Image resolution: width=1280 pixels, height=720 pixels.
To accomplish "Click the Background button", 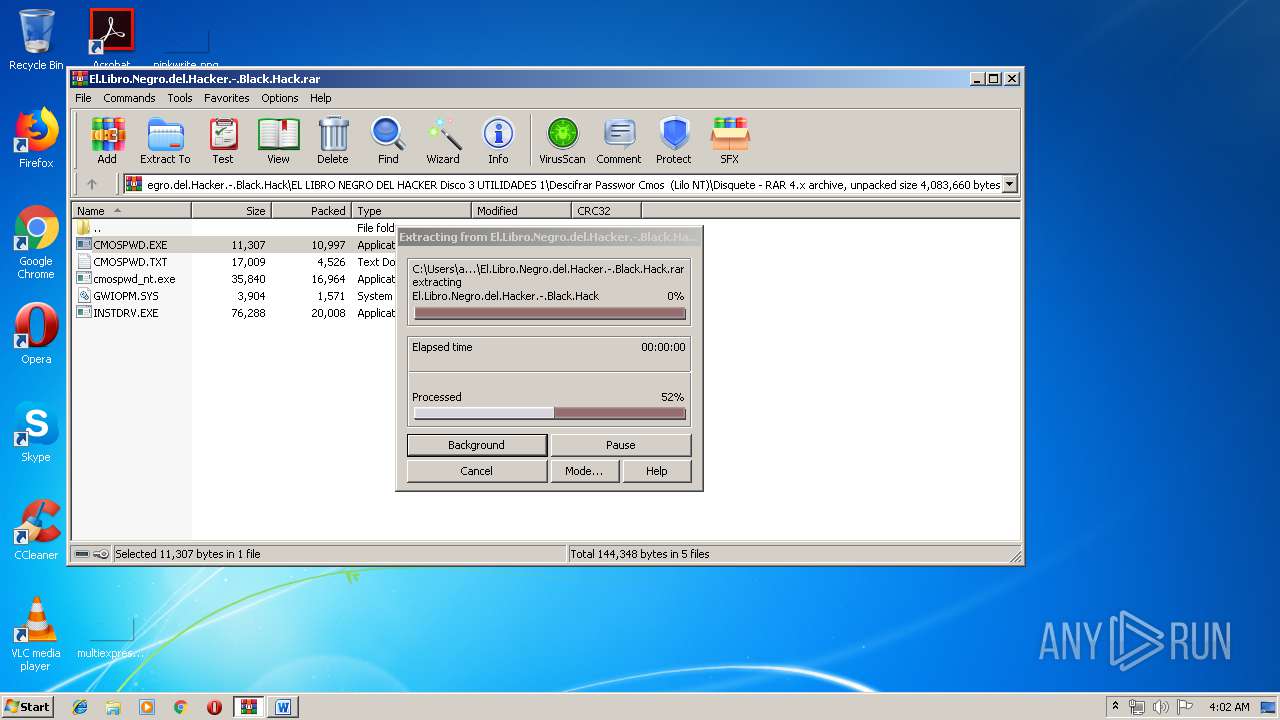I will pyautogui.click(x=477, y=445).
